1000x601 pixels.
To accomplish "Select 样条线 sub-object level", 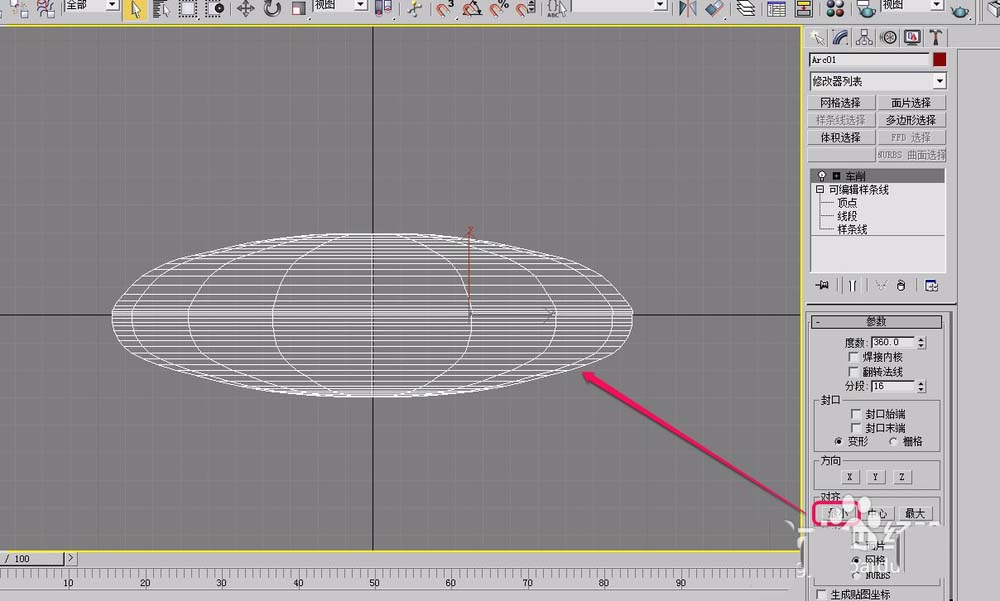I will 852,229.
